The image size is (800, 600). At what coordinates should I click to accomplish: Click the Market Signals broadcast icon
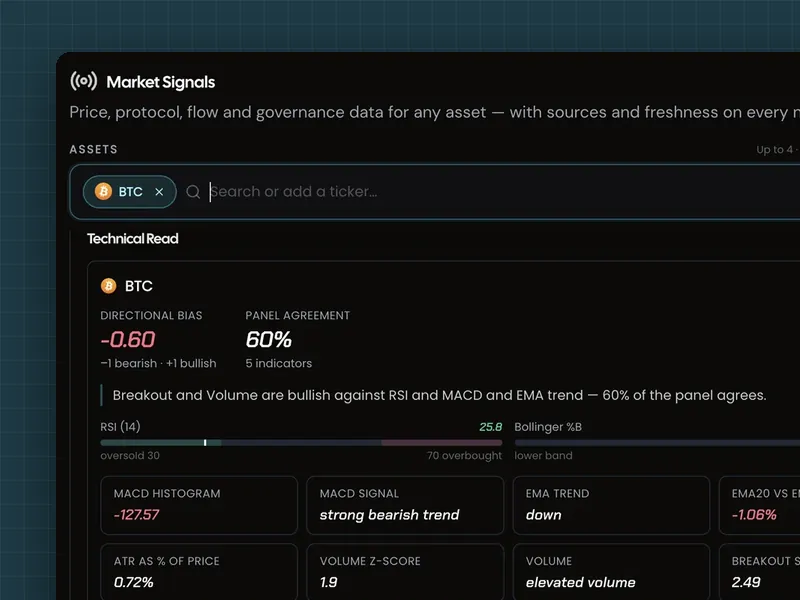coord(84,81)
